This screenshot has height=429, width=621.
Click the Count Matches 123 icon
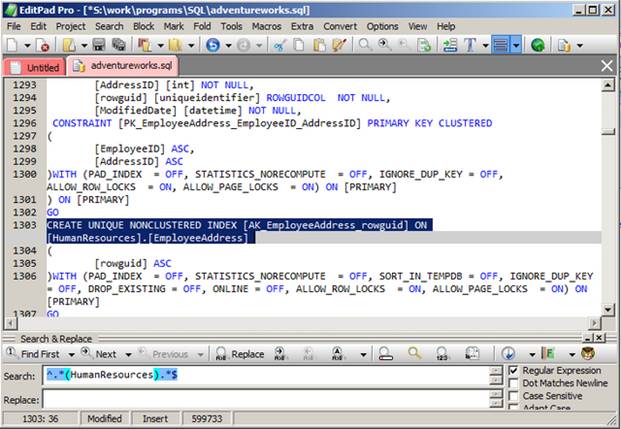click(442, 353)
